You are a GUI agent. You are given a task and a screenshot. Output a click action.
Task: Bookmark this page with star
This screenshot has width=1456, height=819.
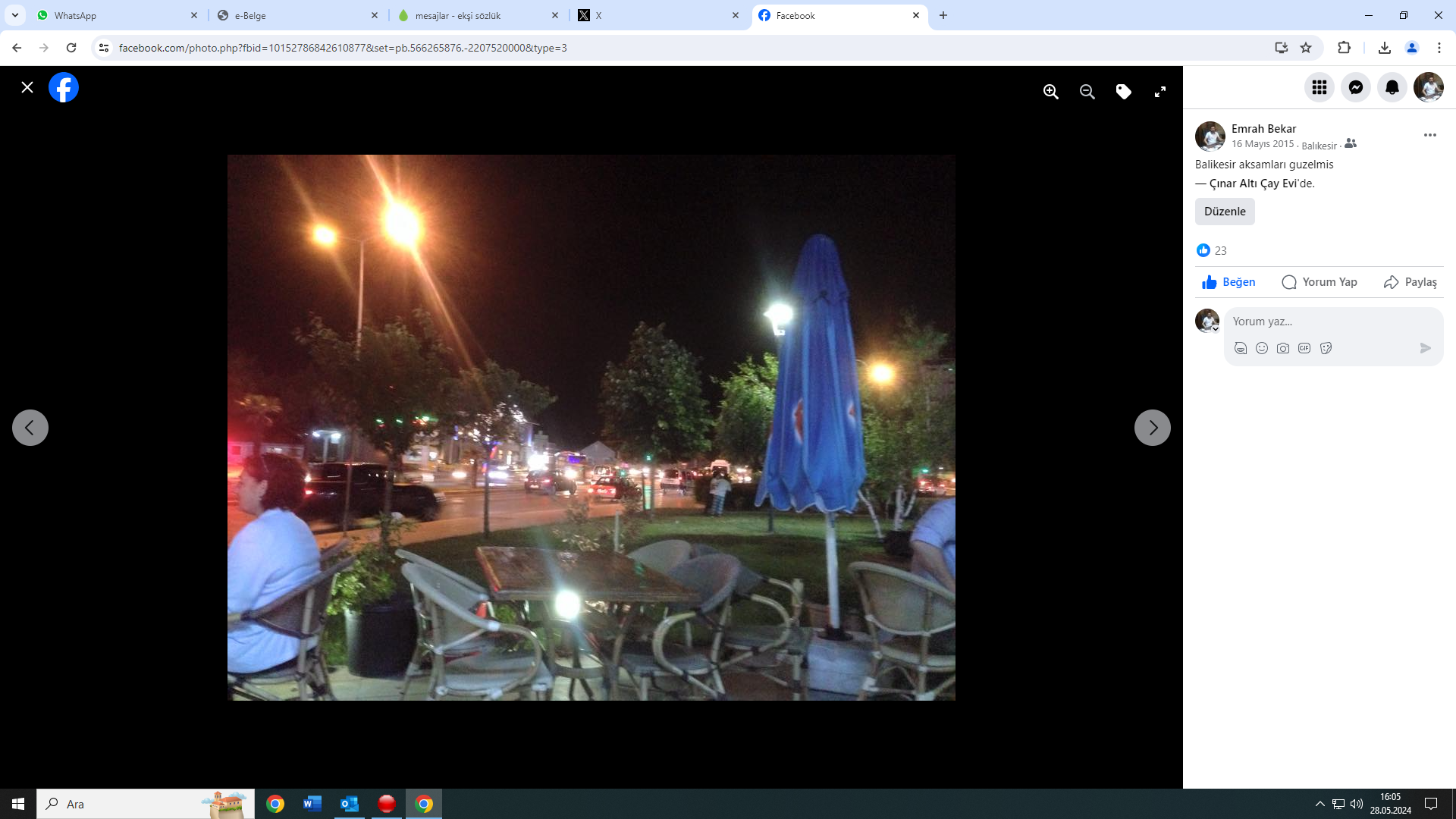coord(1305,48)
